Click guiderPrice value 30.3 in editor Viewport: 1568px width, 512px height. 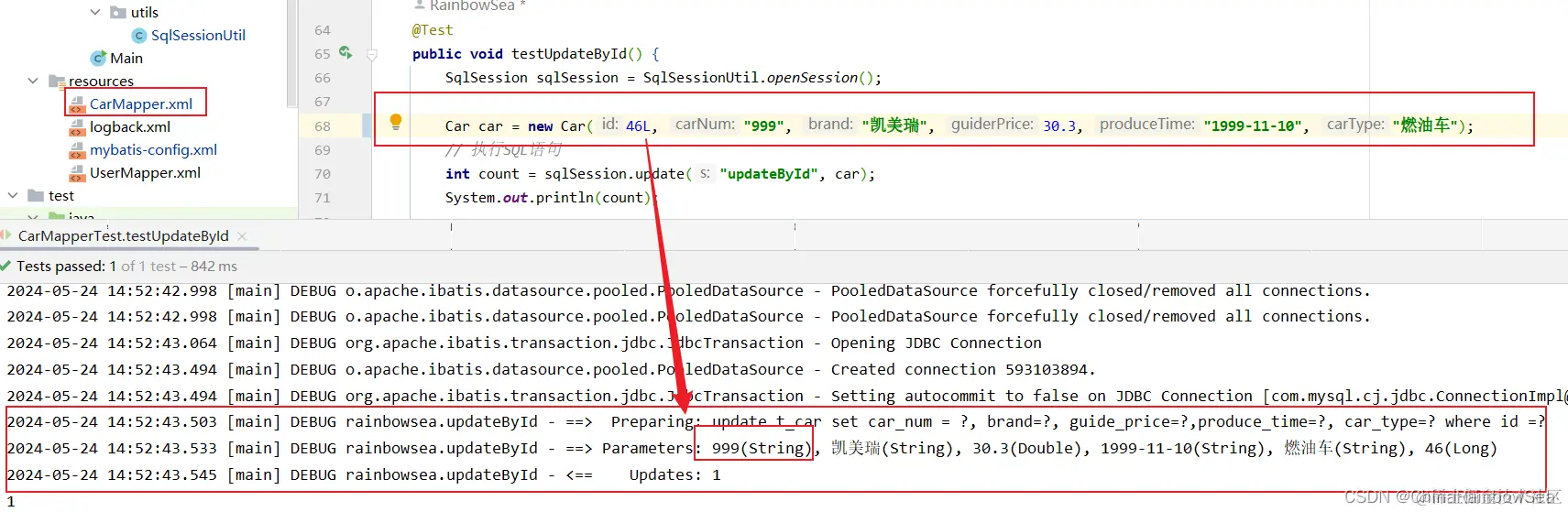[1059, 126]
